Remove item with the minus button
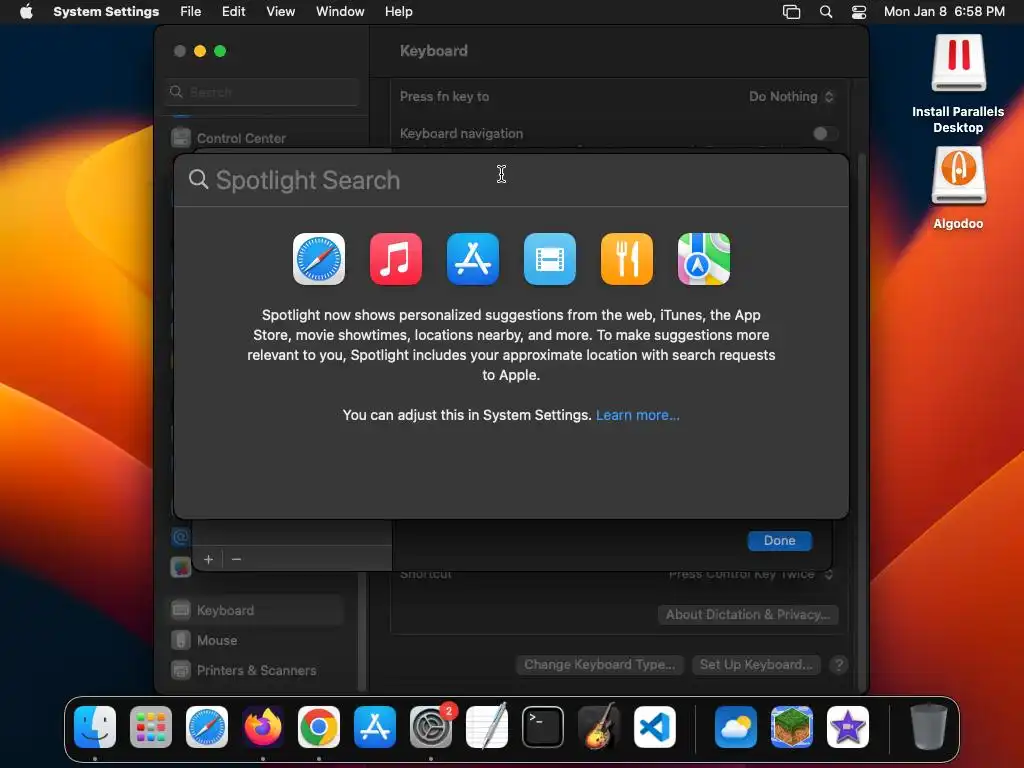Screen dimensions: 1024x768 click(236, 560)
